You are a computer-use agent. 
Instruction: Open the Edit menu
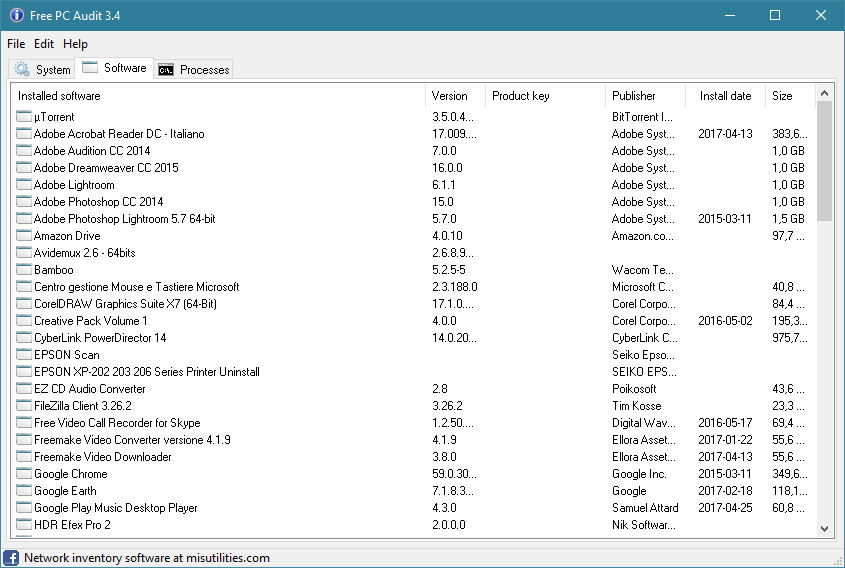pos(44,44)
